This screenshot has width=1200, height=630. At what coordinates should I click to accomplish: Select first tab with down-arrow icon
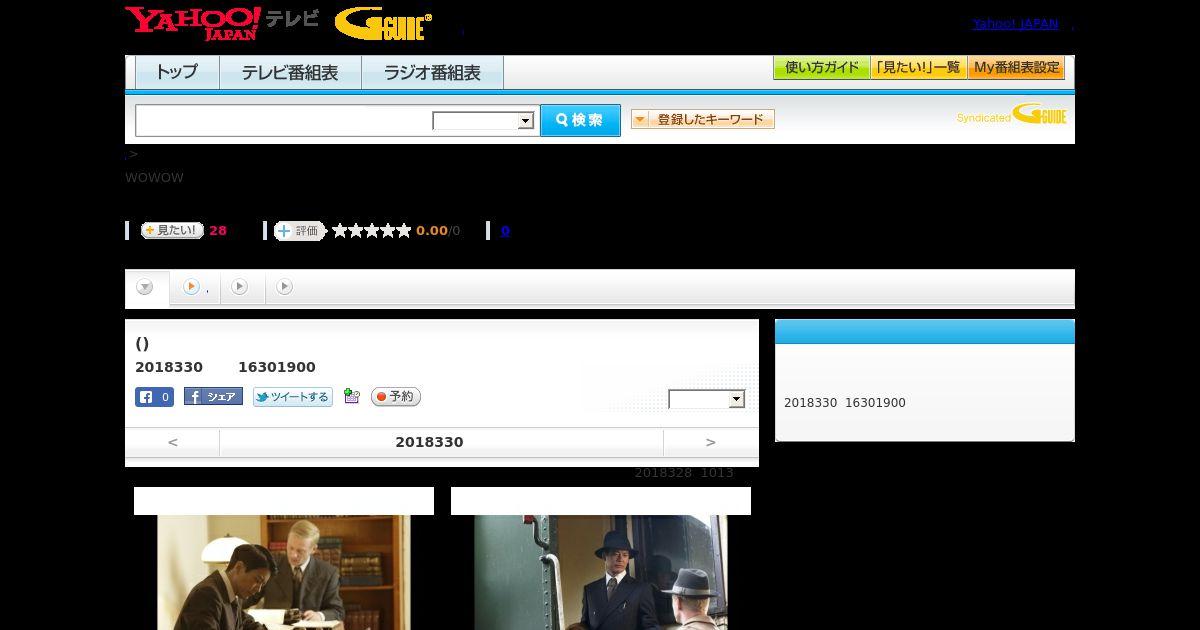146,288
